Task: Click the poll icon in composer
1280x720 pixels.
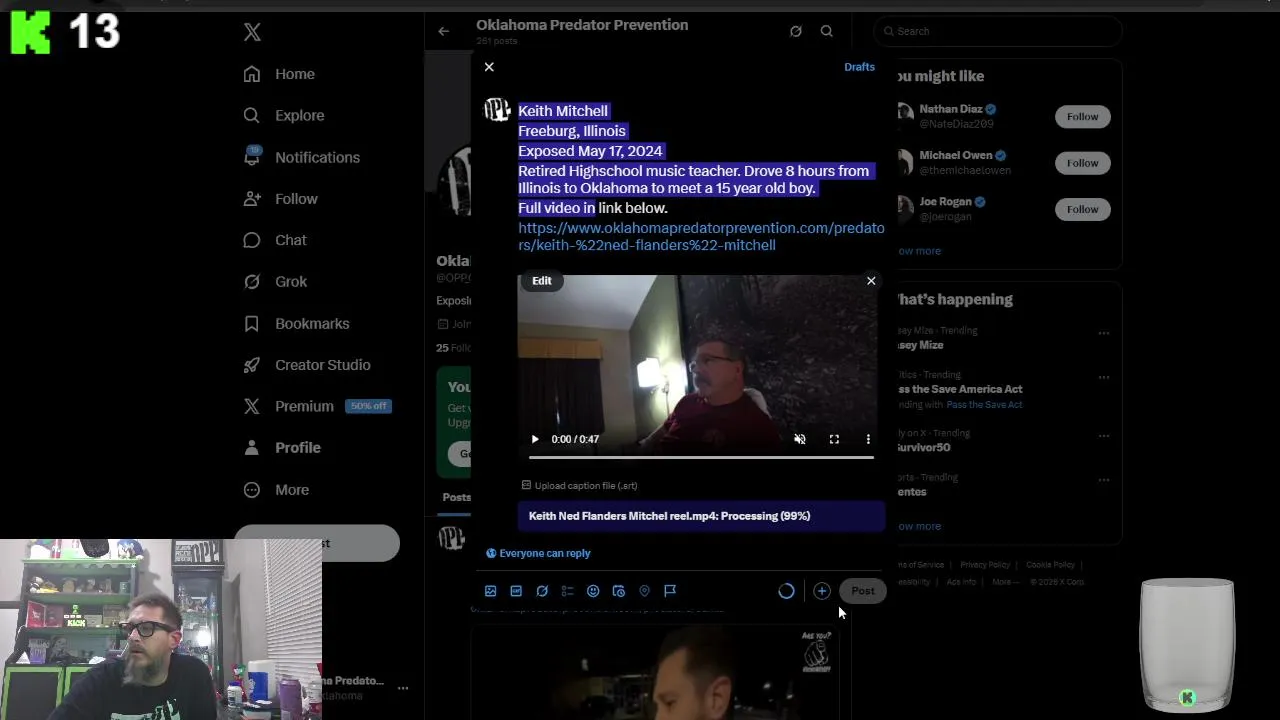Action: 567,591
